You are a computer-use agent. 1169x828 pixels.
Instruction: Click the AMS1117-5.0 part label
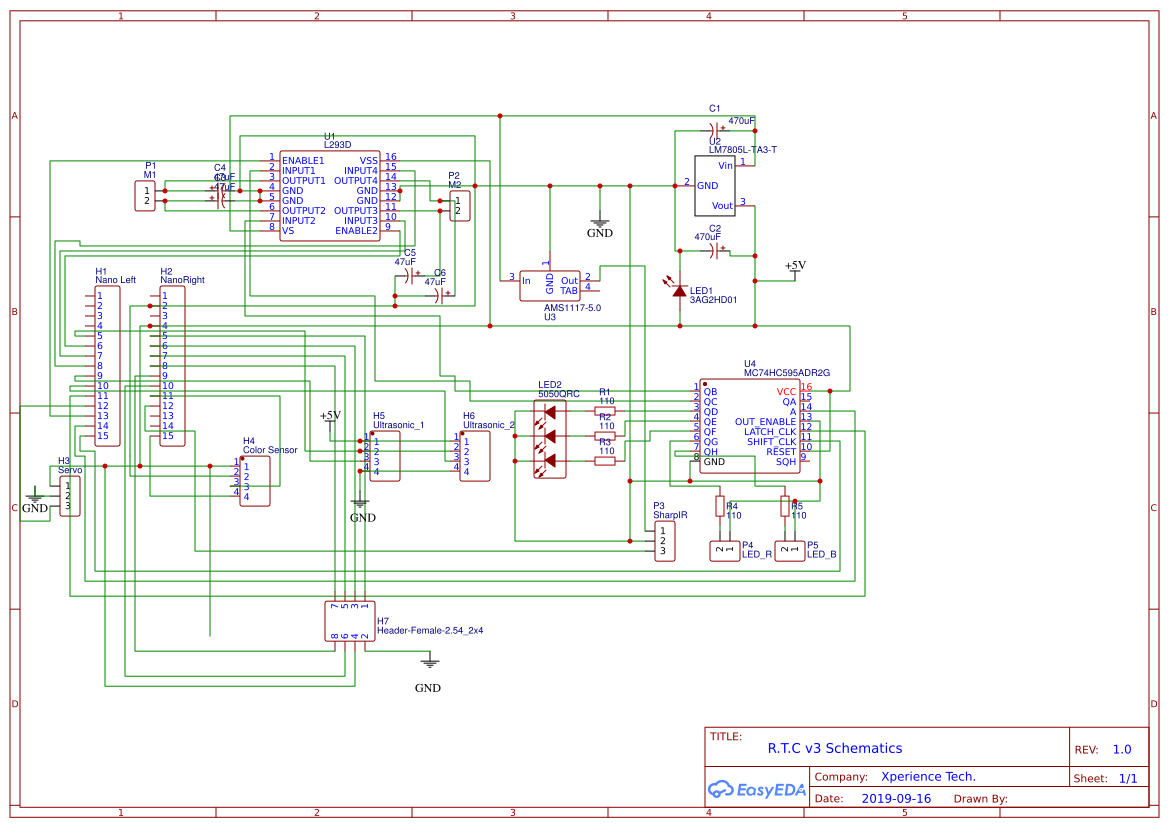[x=572, y=308]
